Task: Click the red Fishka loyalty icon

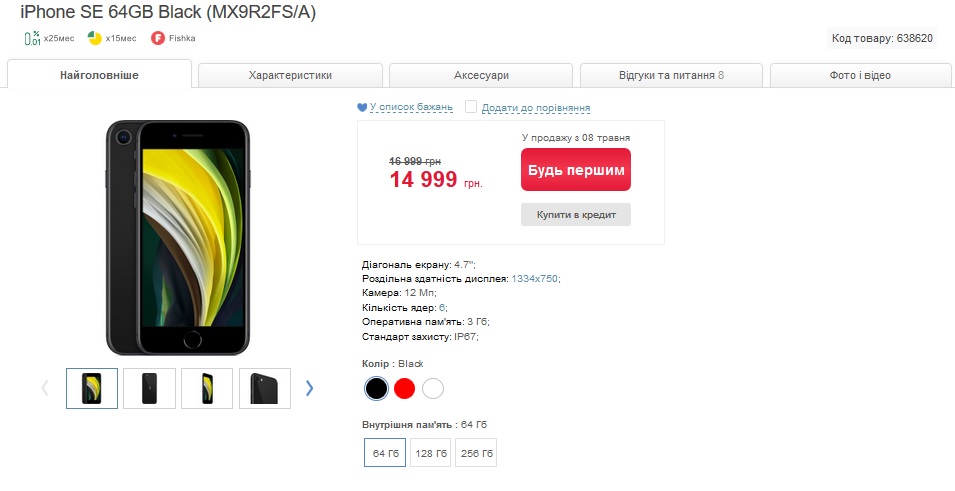Action: (158, 38)
